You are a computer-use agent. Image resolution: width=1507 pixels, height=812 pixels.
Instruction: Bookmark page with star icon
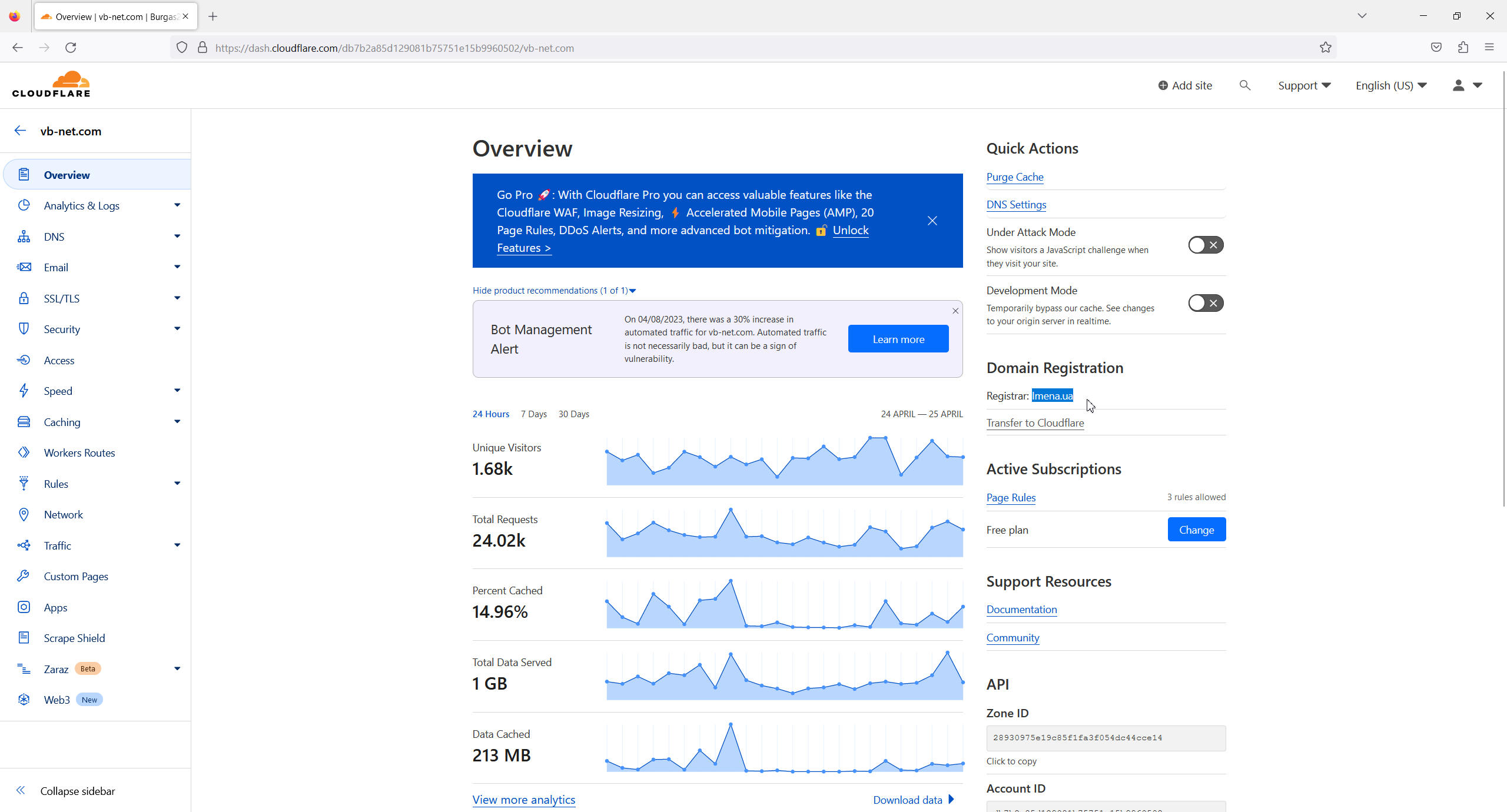[1325, 48]
